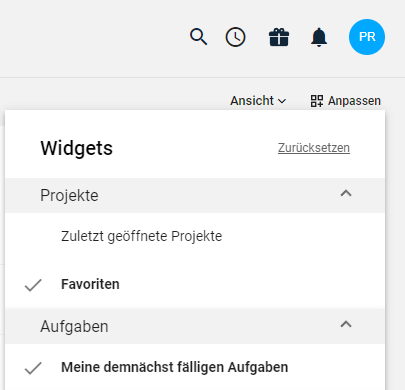Open the time tracking clock icon
Viewport: 405px width, 390px height.
235,37
